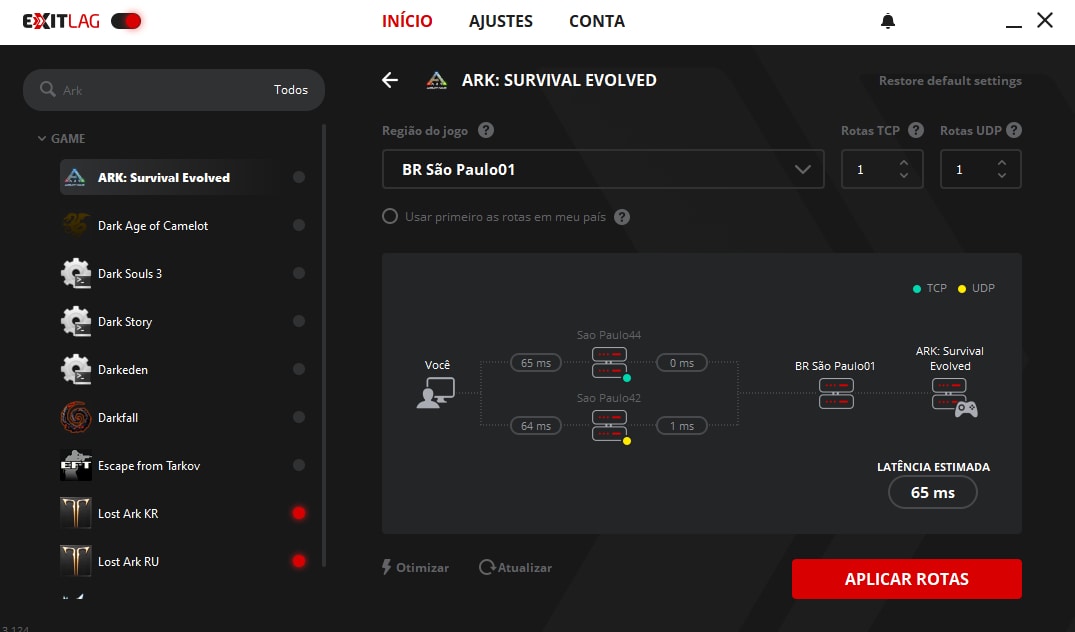This screenshot has width=1075, height=632.
Task: Open the CONTA tab
Action: [x=597, y=21]
